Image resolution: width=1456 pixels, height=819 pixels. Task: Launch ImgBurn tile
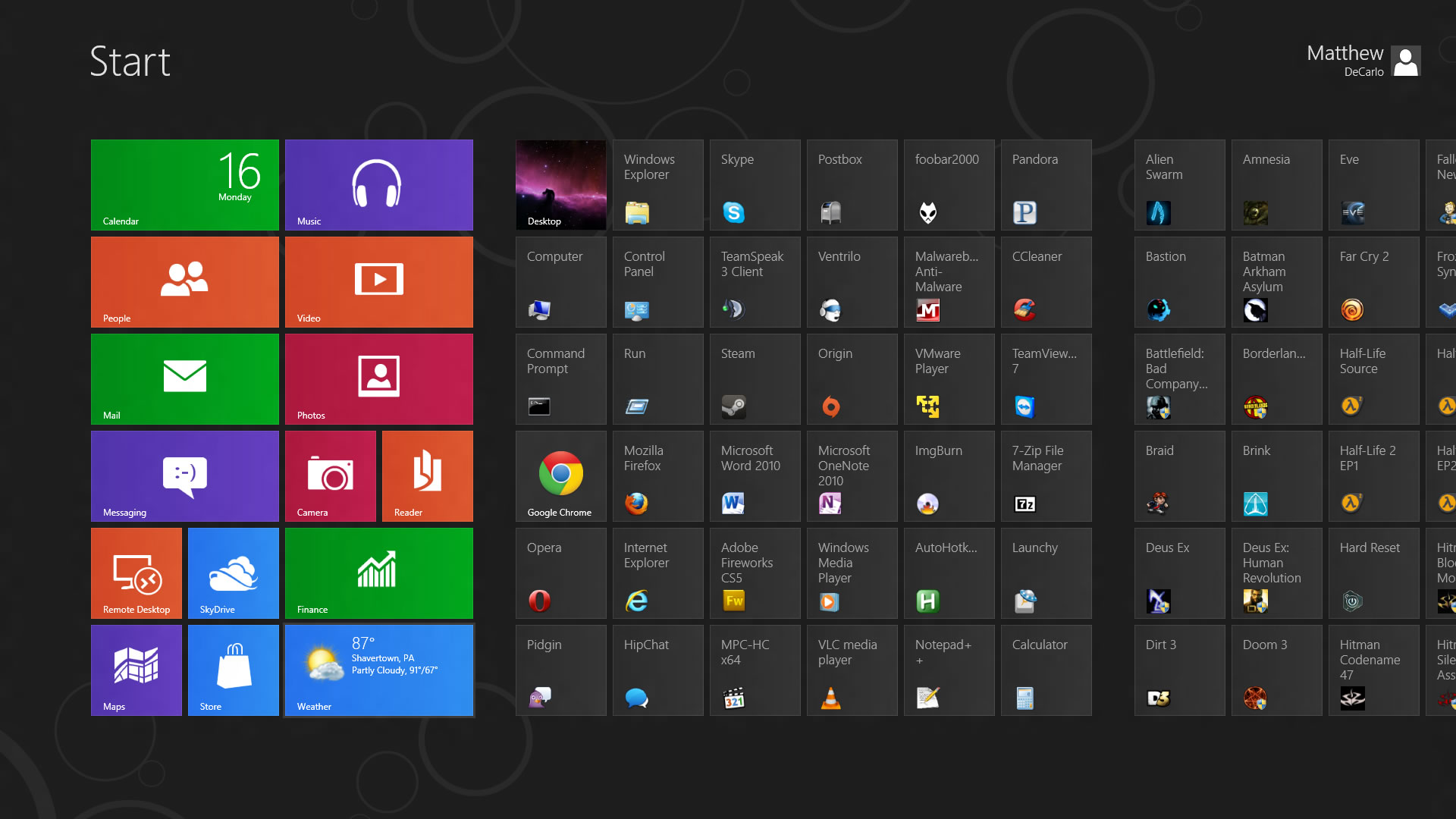[949, 476]
